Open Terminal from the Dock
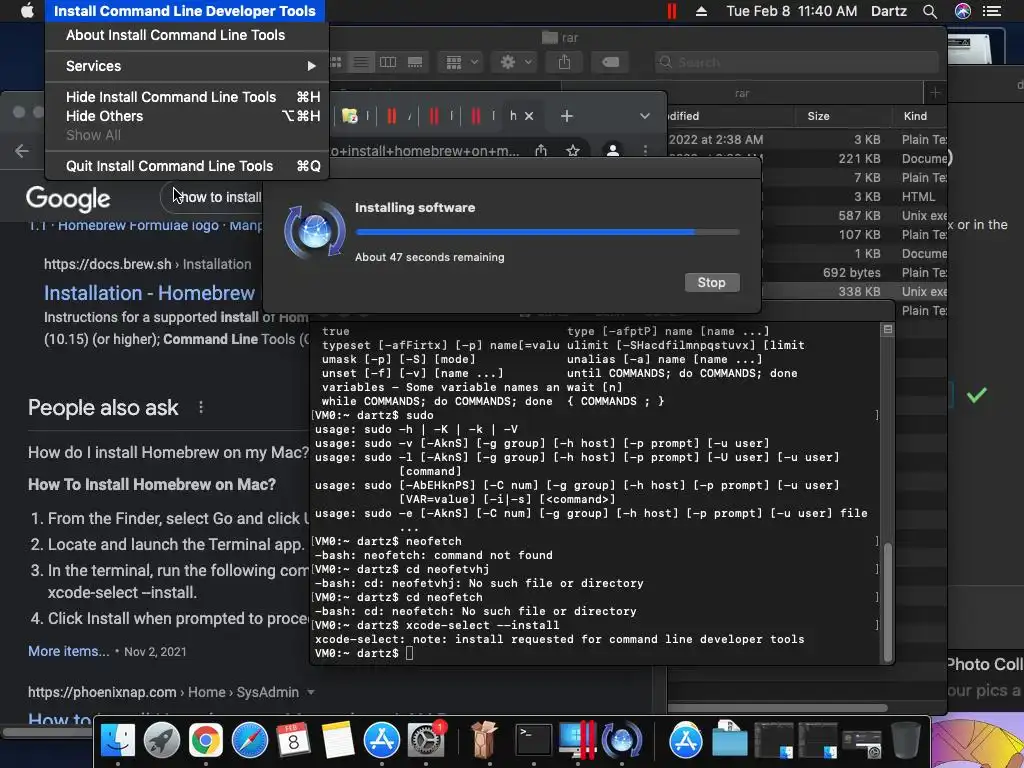This screenshot has width=1024, height=768. [x=534, y=741]
